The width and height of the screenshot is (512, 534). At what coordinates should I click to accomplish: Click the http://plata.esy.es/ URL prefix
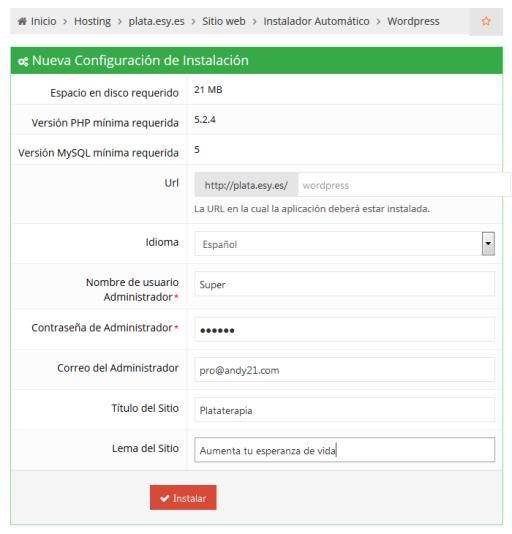point(246,185)
